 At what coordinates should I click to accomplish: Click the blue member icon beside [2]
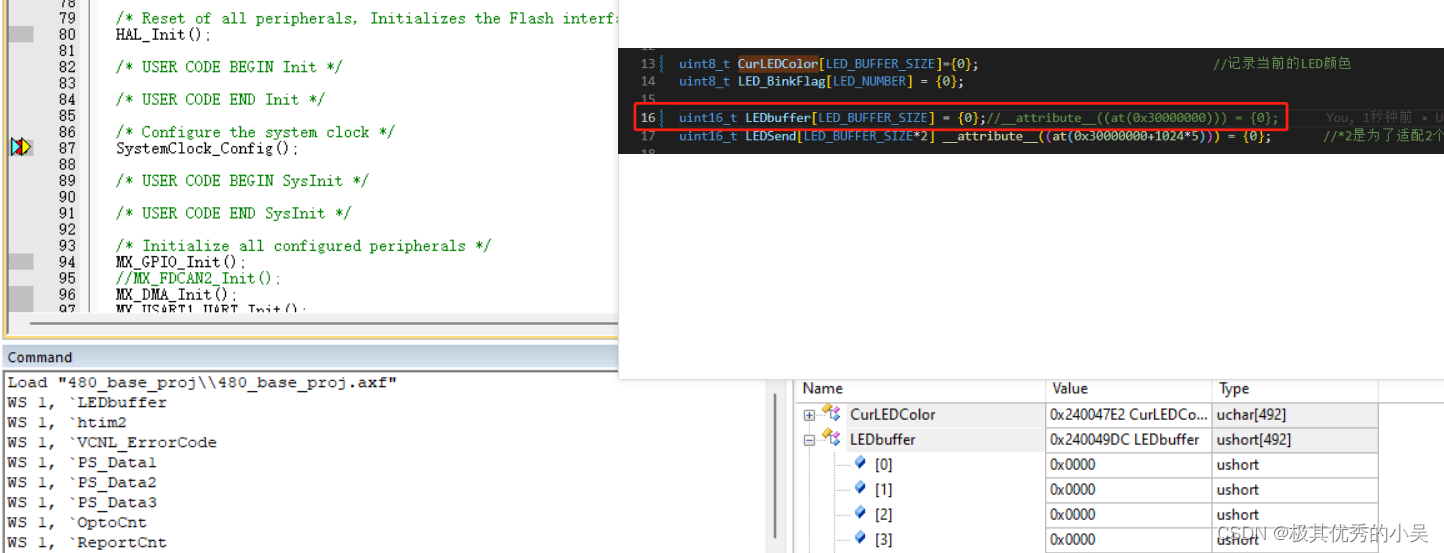860,513
